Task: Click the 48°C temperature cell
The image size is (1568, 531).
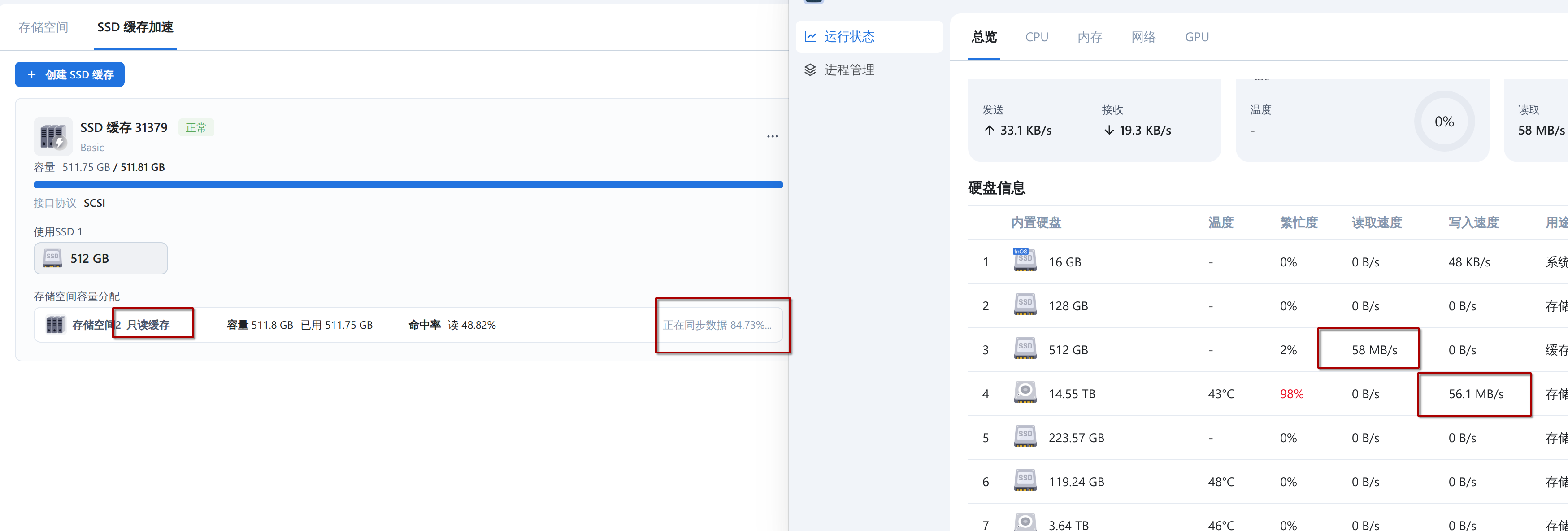Action: (1221, 482)
